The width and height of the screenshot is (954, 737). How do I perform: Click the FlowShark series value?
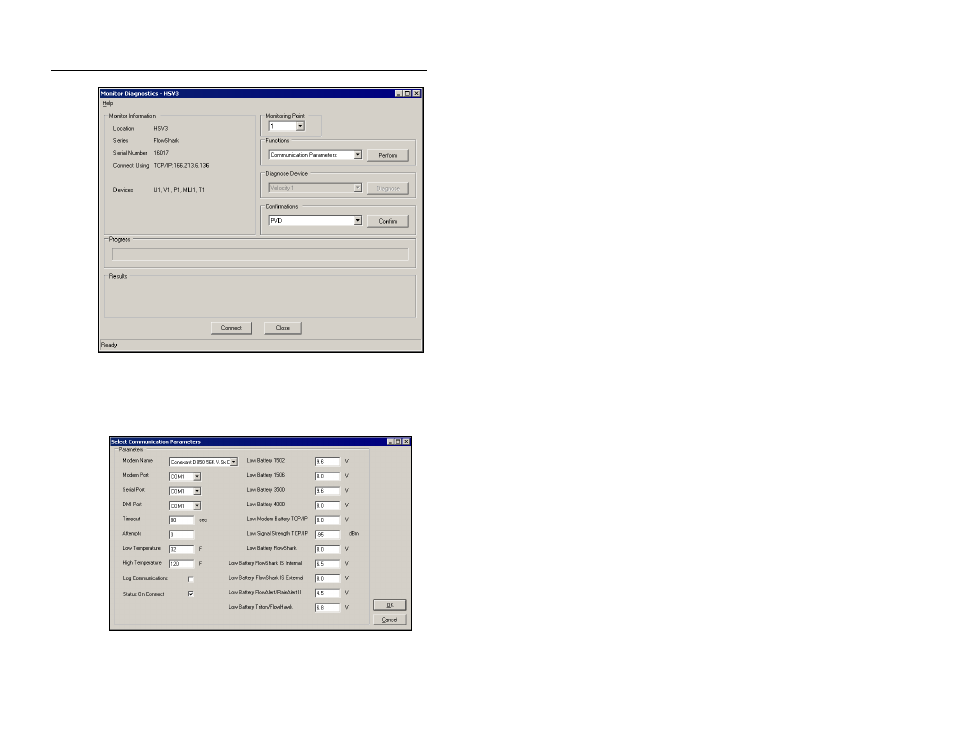pyautogui.click(x=166, y=141)
